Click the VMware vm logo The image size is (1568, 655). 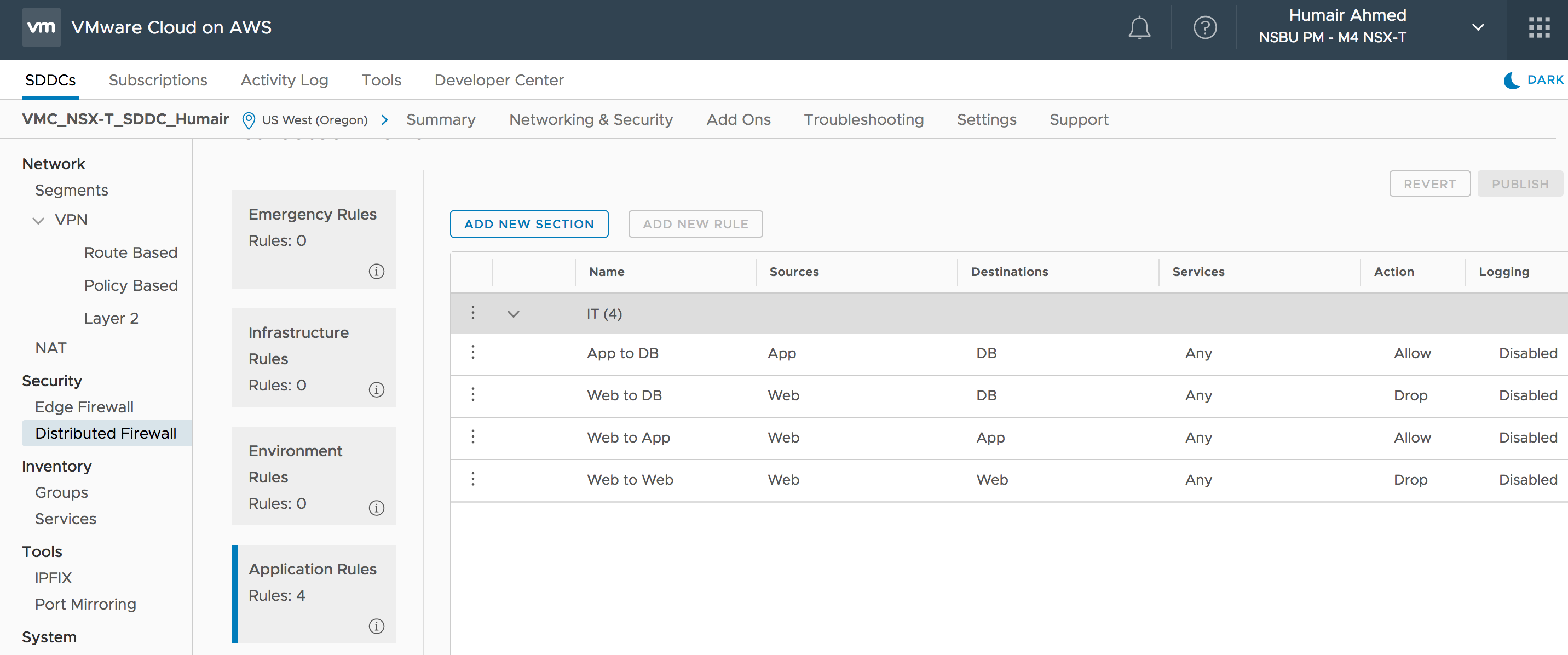(42, 27)
